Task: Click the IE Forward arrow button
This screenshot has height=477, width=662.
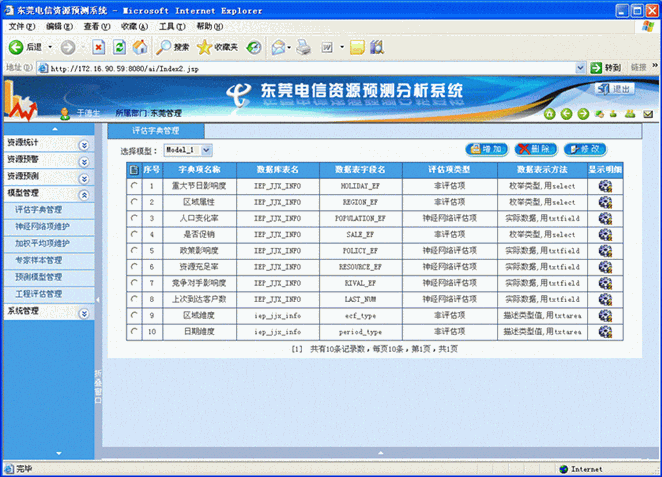Action: click(x=68, y=47)
